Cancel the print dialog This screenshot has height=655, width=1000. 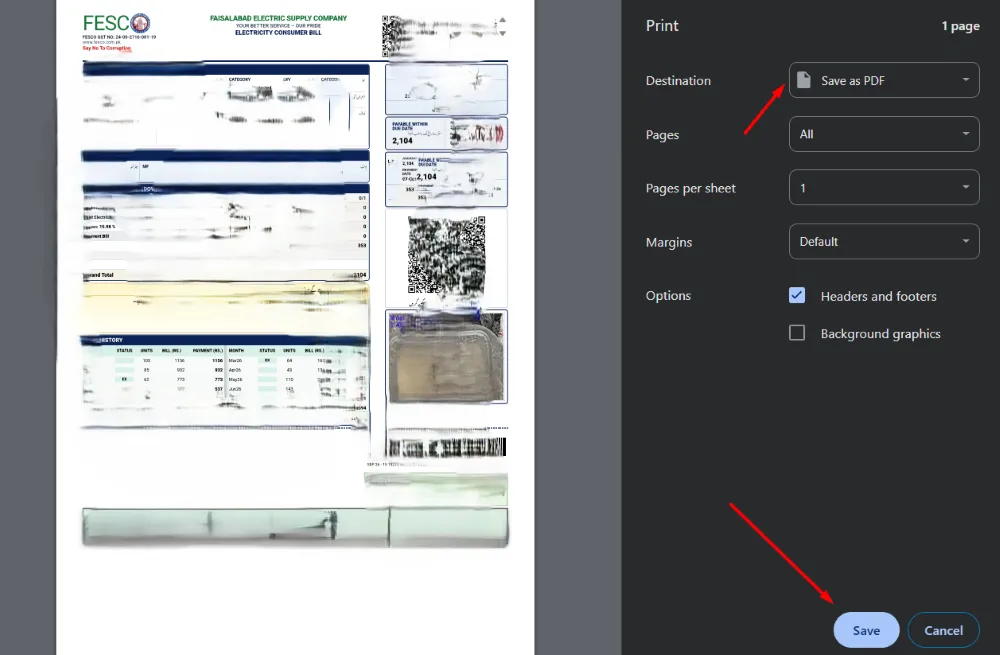(x=943, y=630)
